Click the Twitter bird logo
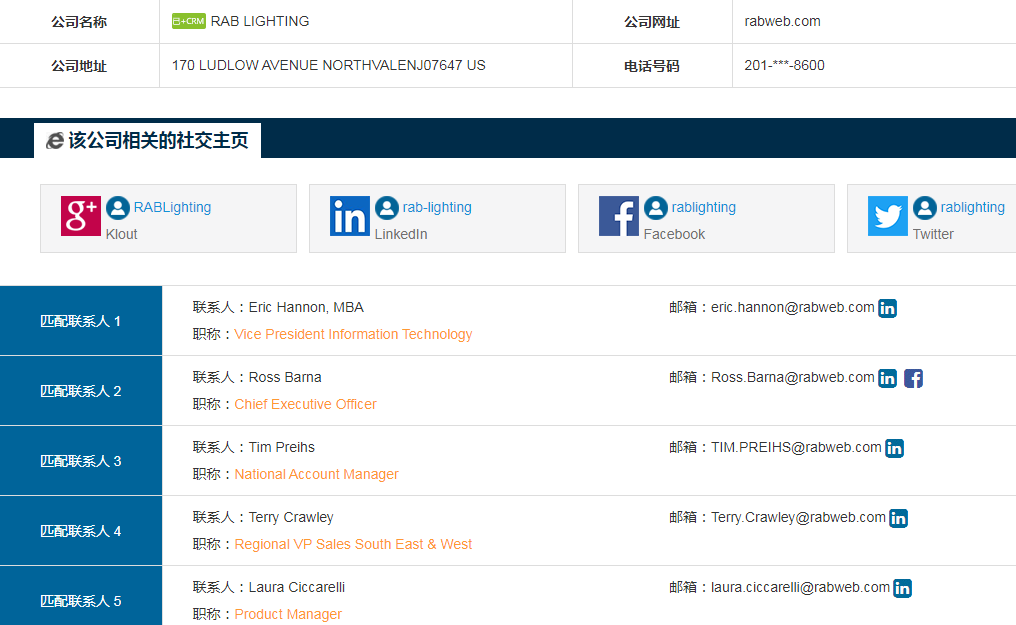The height and width of the screenshot is (625, 1016). 888,216
